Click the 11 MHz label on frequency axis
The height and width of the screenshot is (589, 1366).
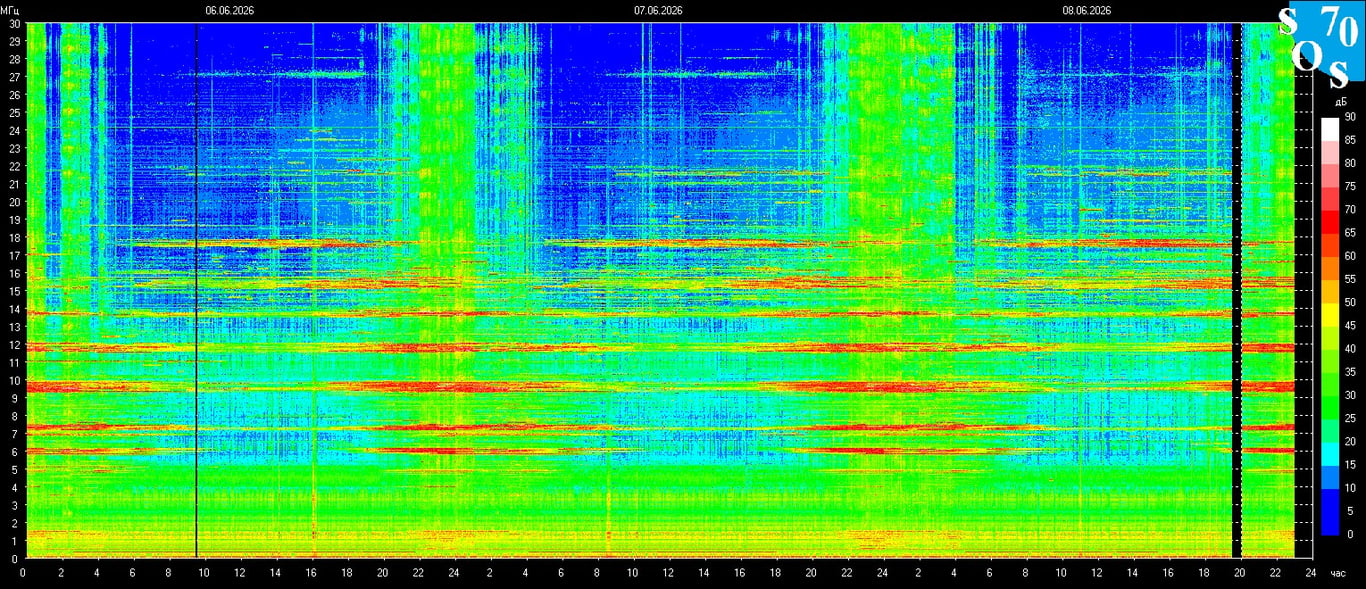tap(14, 363)
